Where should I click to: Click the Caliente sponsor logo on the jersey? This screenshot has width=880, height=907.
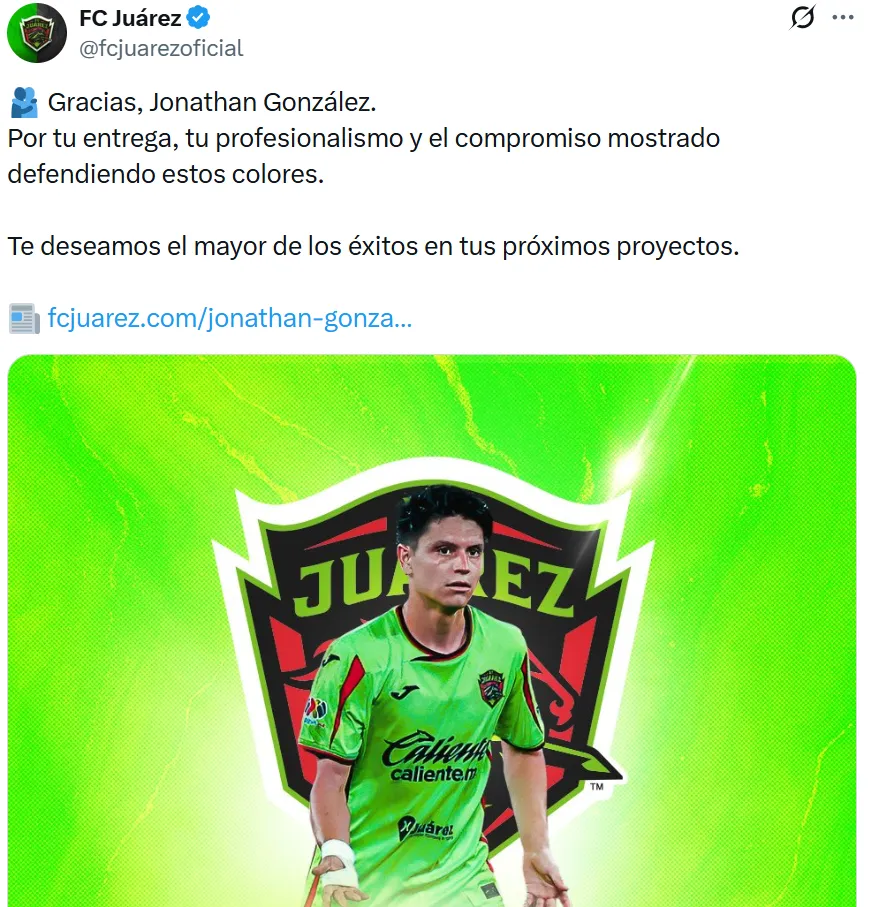[x=435, y=755]
